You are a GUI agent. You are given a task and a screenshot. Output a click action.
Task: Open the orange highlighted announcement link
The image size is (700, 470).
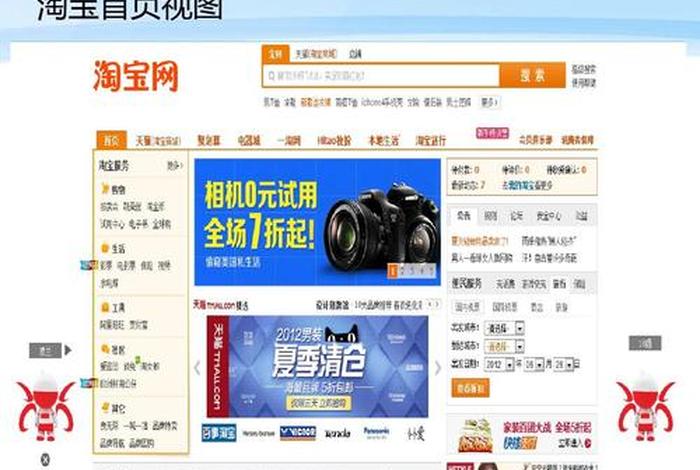tap(479, 241)
